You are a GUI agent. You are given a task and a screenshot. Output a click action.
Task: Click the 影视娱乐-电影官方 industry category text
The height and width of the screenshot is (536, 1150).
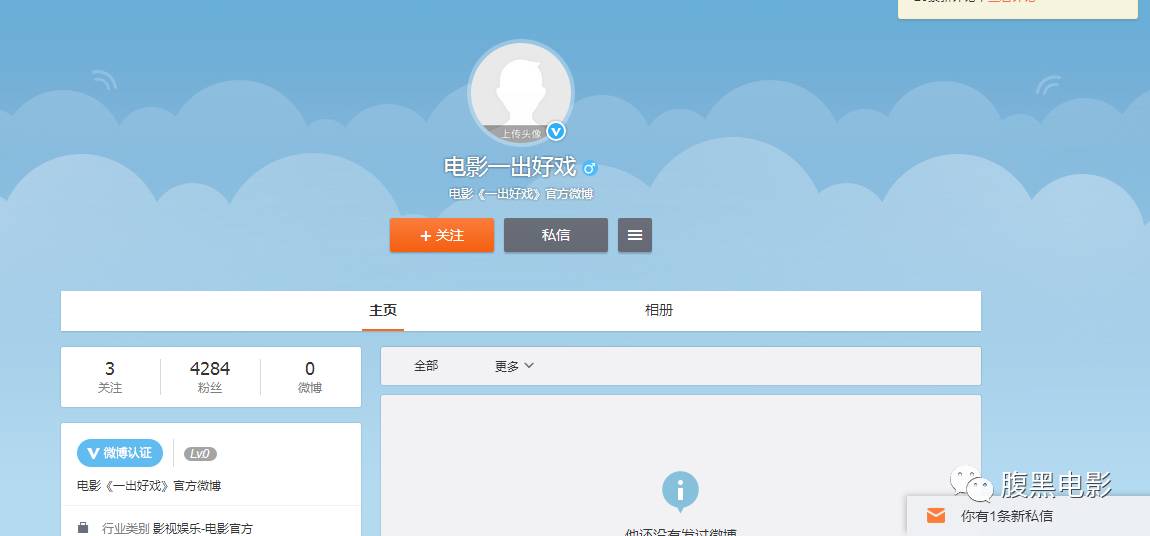[x=202, y=528]
